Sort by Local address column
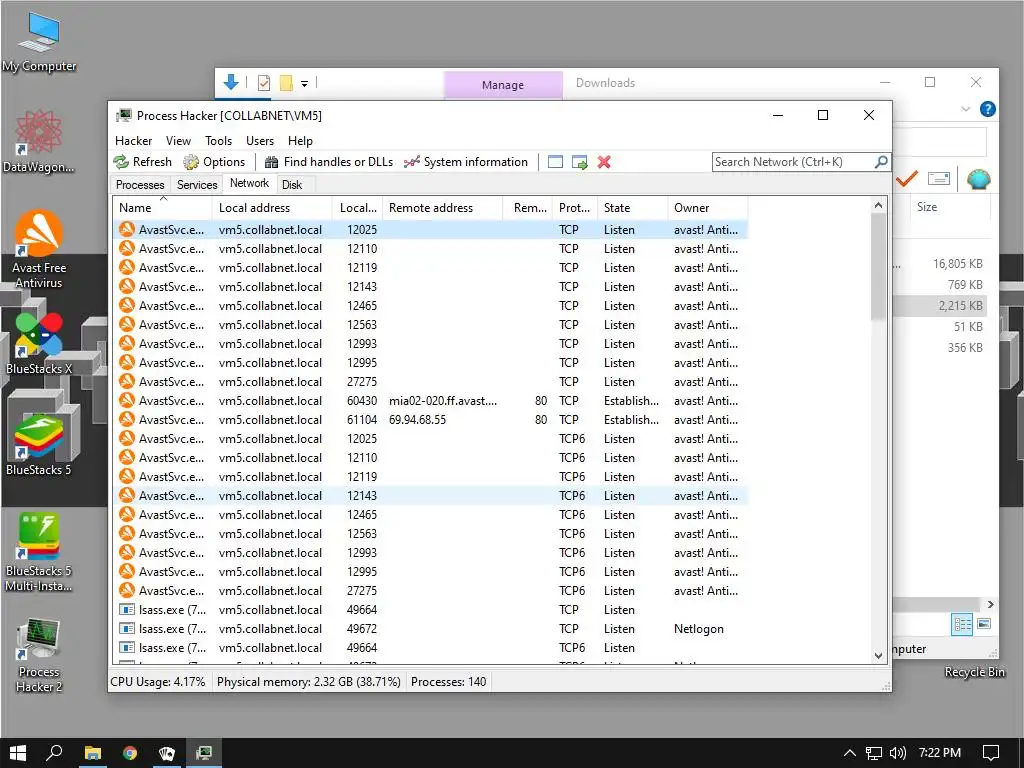 tap(272, 208)
